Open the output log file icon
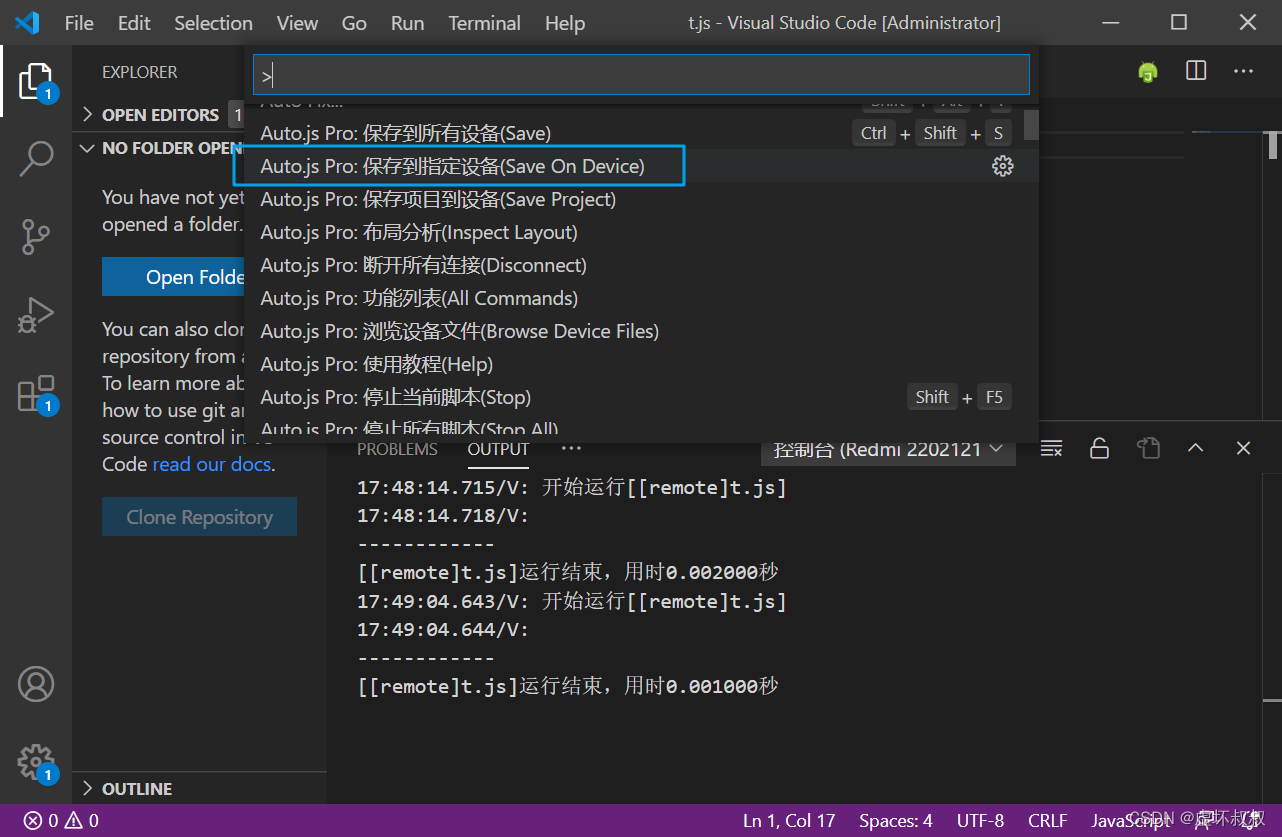Viewport: 1282px width, 837px height. [1147, 448]
